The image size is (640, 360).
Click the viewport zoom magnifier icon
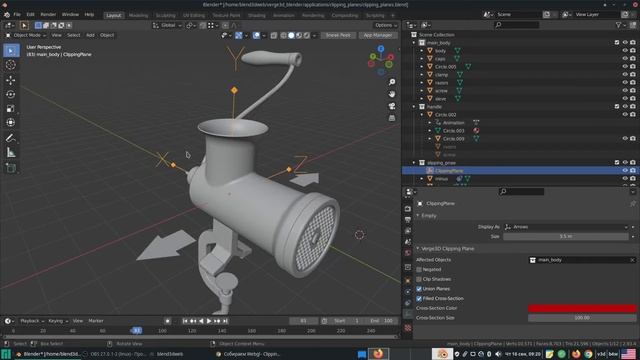click(x=392, y=82)
